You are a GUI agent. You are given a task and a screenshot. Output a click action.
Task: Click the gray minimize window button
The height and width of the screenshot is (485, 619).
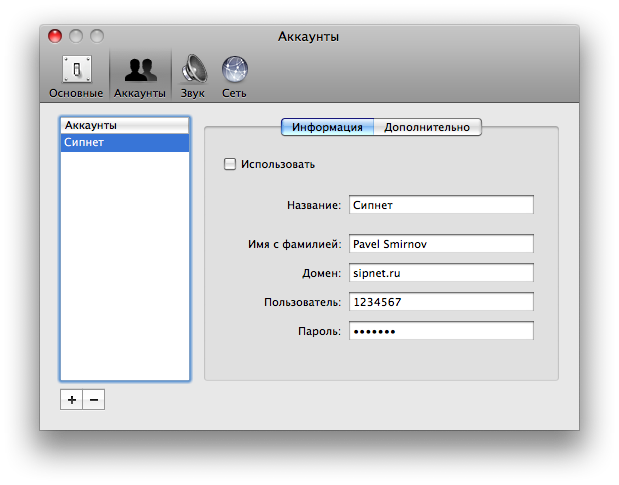[76, 36]
